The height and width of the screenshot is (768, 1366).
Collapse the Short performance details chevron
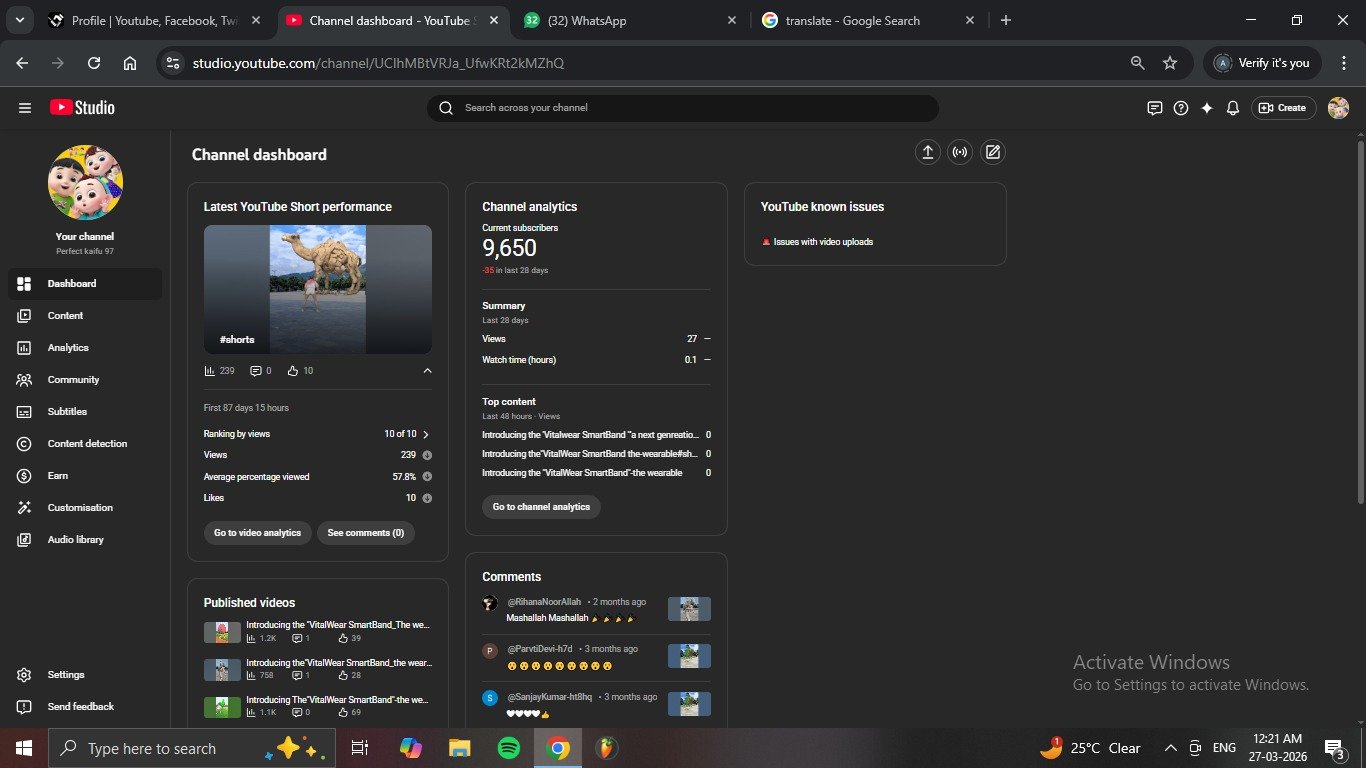pos(427,371)
